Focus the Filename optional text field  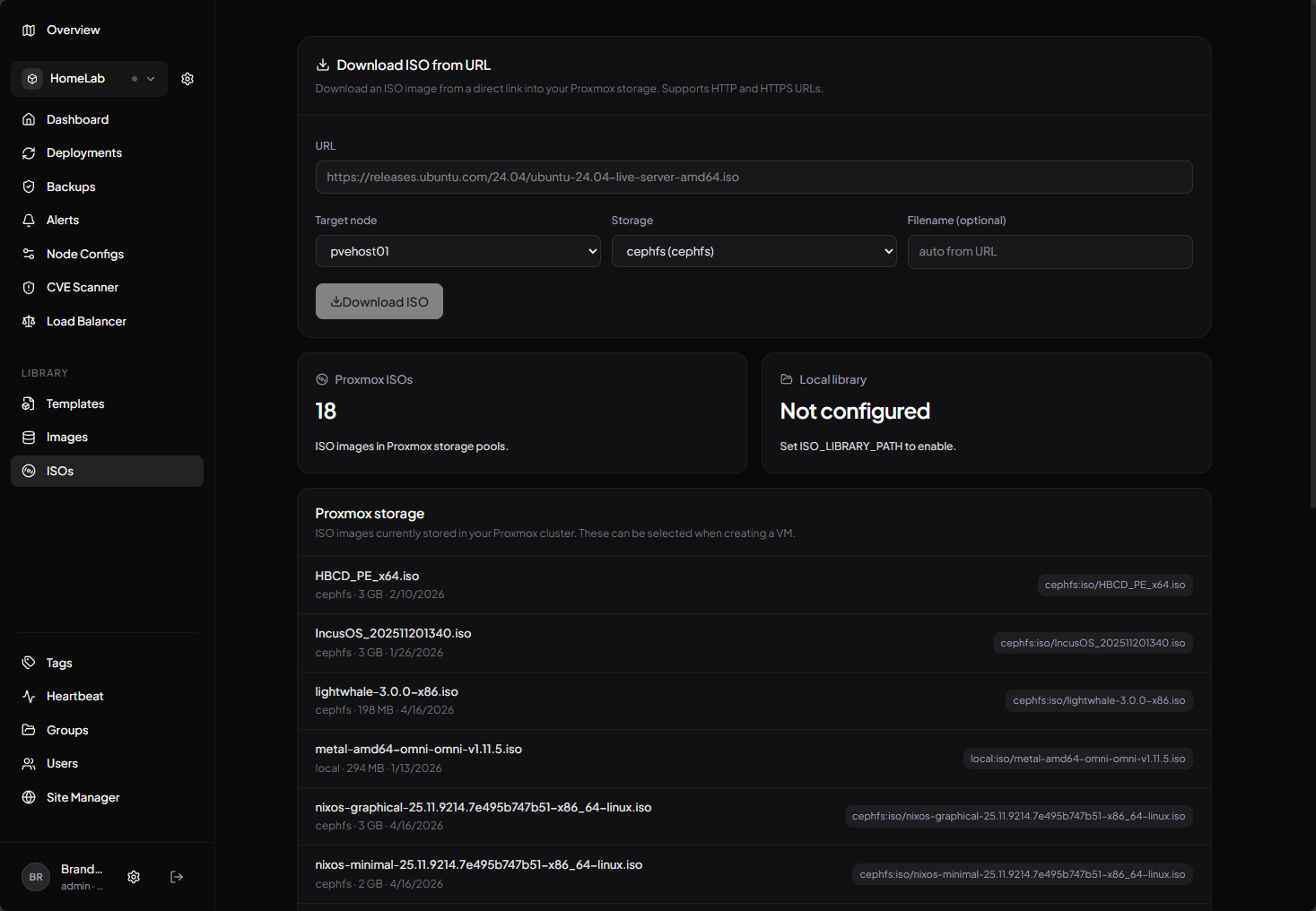click(x=1050, y=252)
